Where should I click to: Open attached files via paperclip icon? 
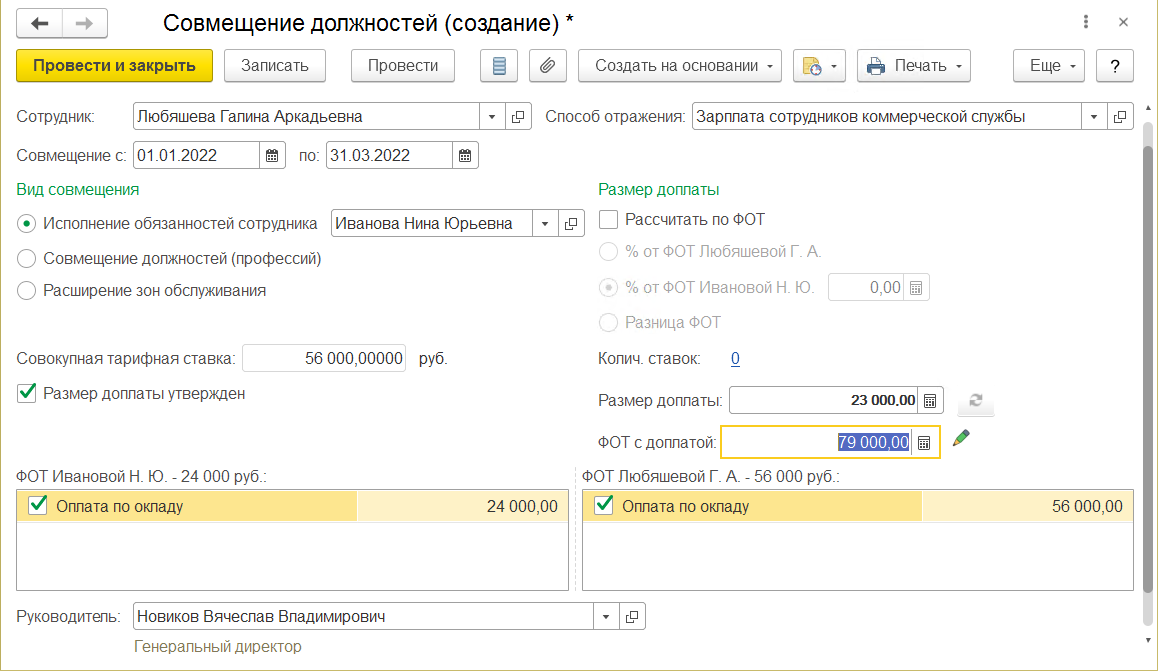pos(547,66)
